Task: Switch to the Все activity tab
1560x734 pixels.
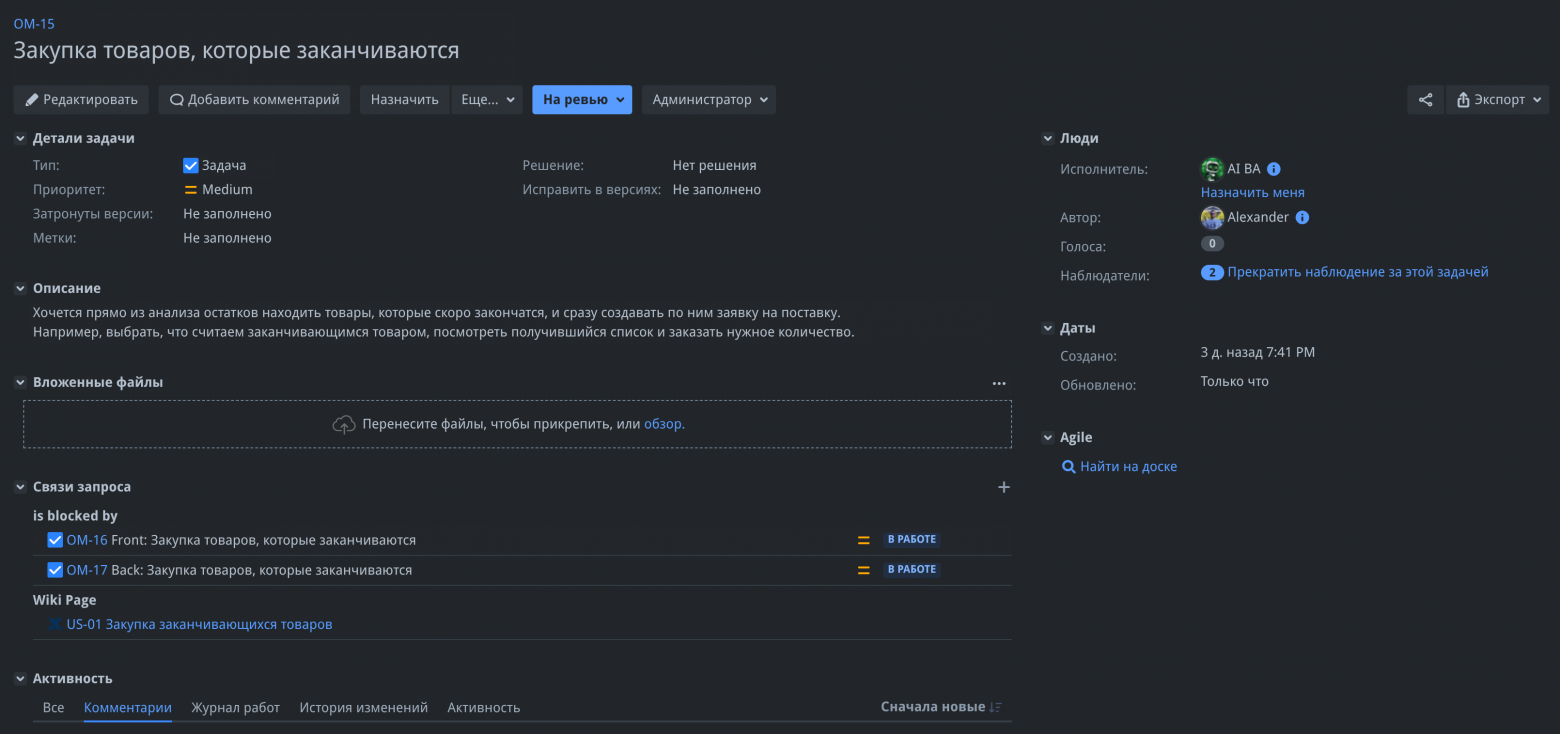Action: click(x=53, y=707)
